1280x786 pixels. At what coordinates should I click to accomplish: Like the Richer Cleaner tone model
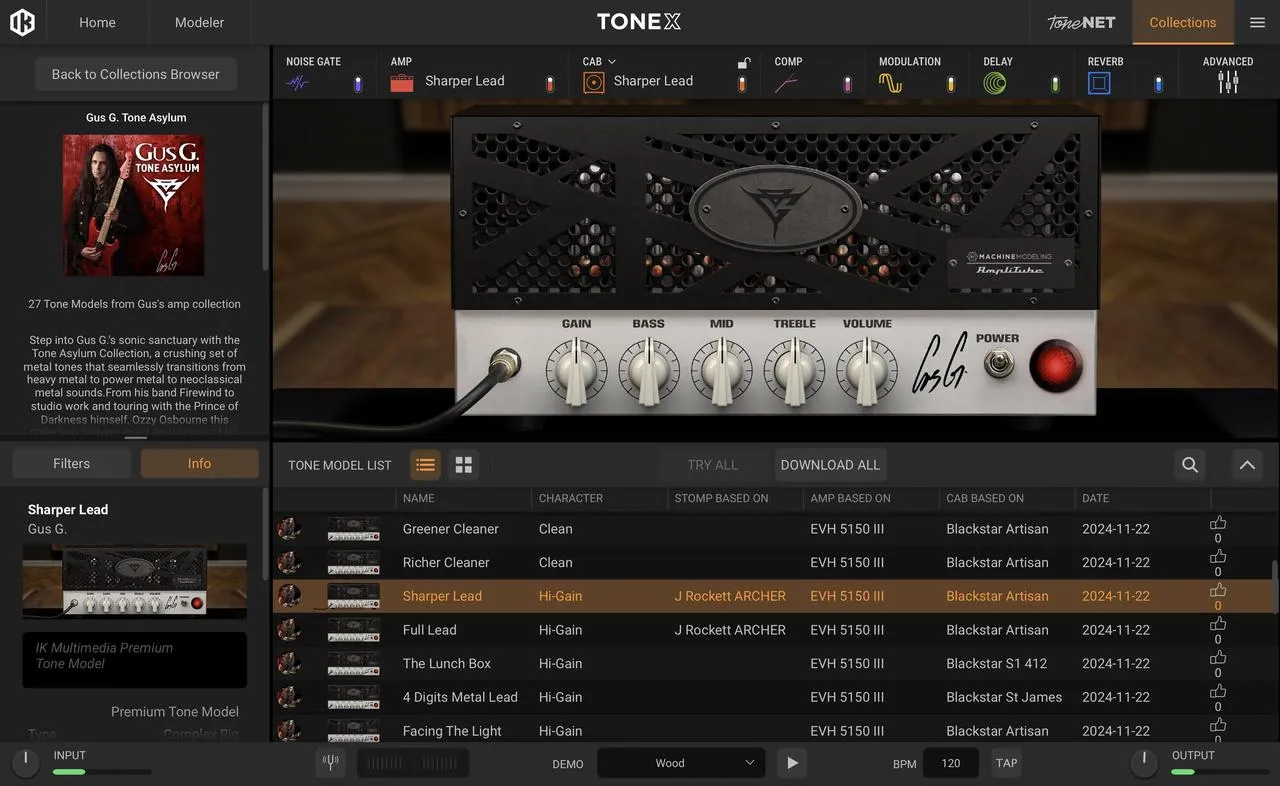point(1218,557)
